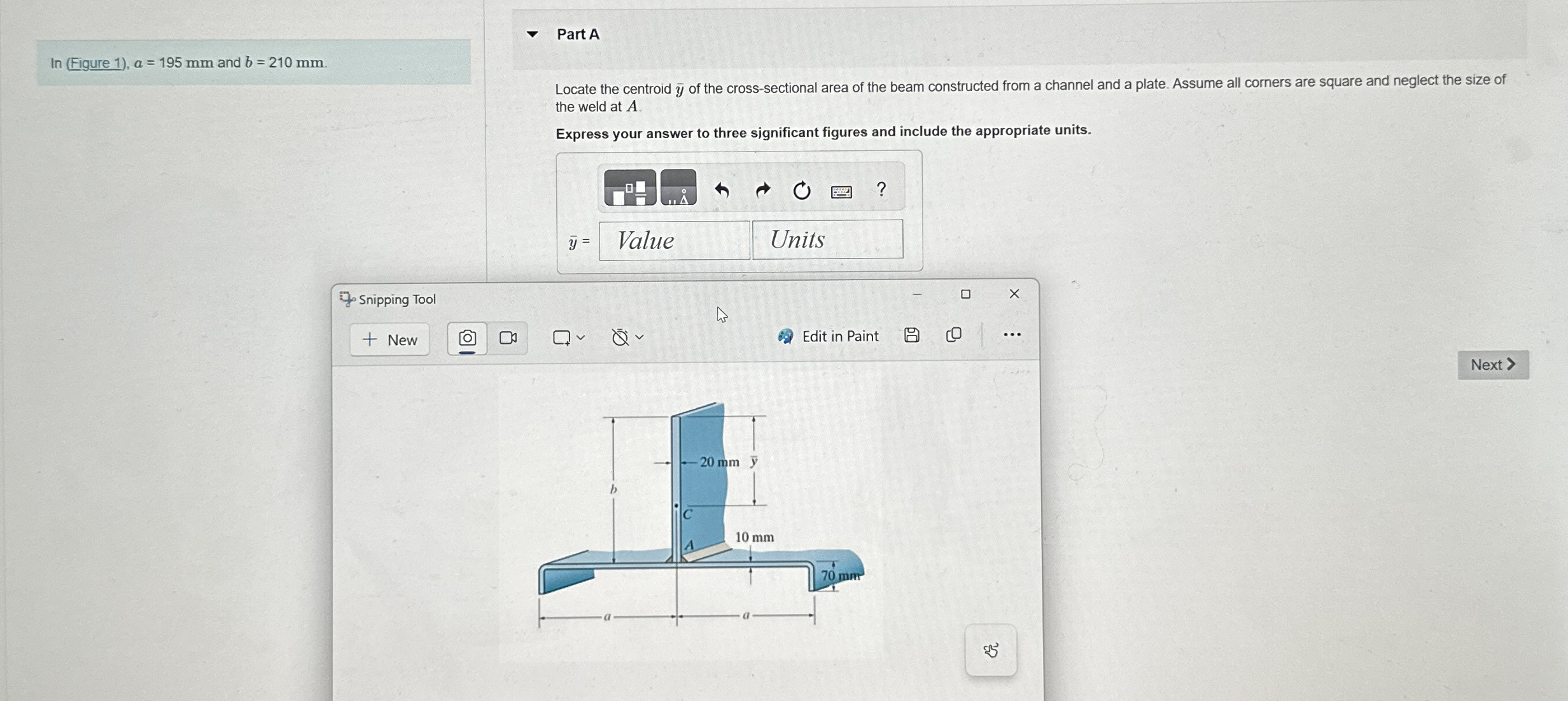Click the reset answer circular arrow
This screenshot has width=1568, height=701.
(802, 190)
